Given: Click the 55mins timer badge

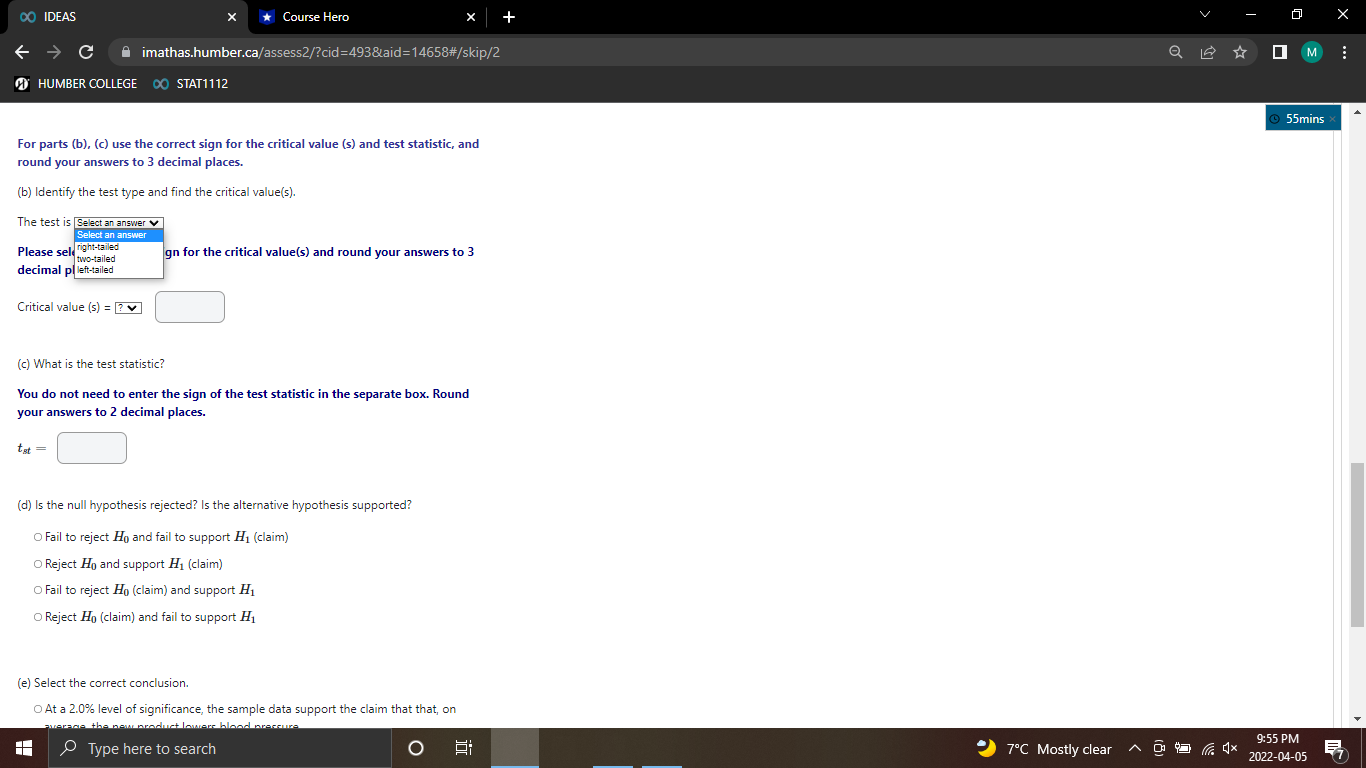Looking at the screenshot, I should point(1302,117).
